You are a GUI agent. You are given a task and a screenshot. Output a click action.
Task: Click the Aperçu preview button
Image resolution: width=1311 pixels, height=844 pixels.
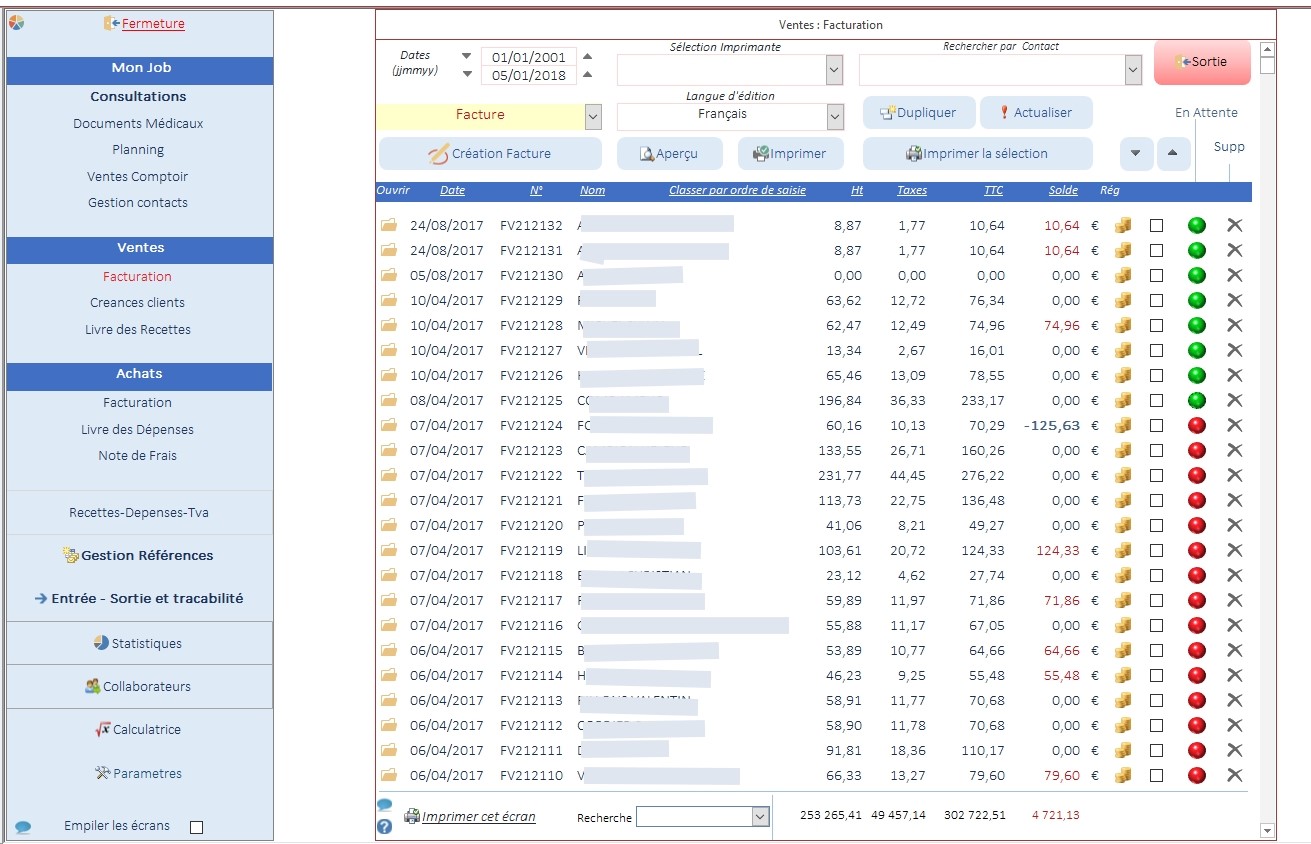tap(669, 154)
